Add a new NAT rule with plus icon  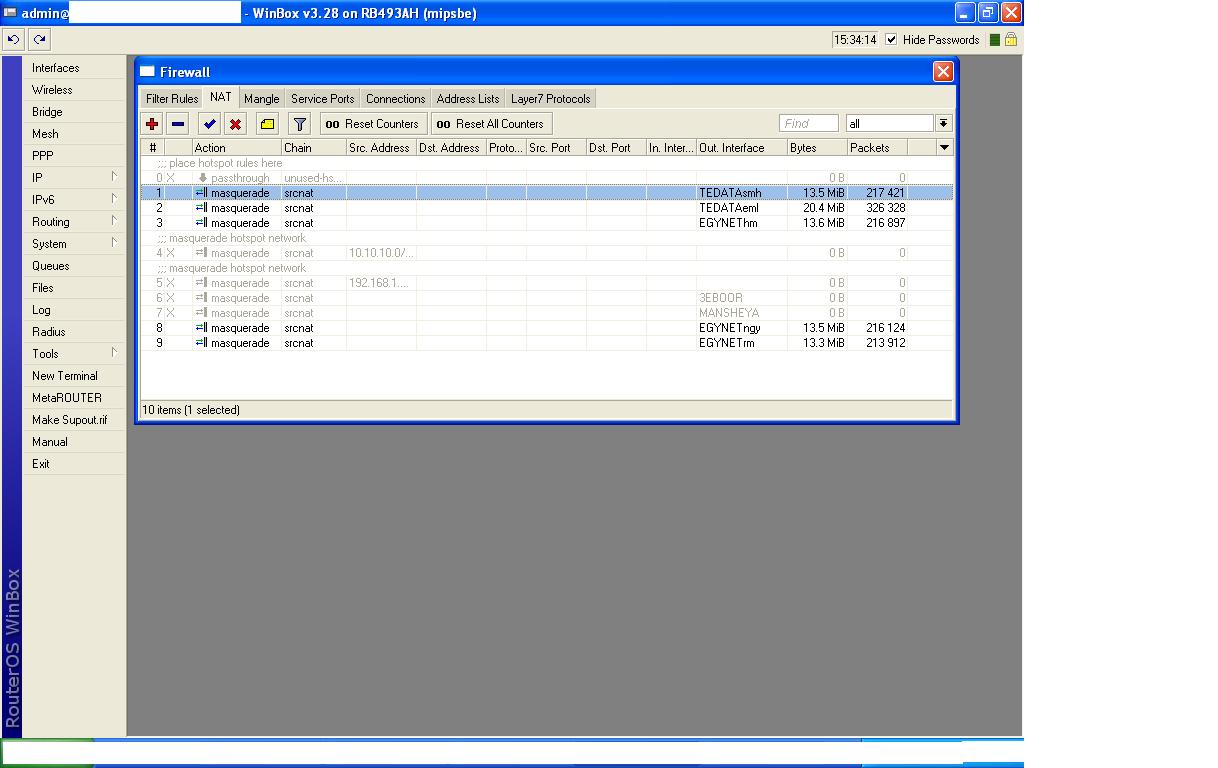pyautogui.click(x=152, y=124)
